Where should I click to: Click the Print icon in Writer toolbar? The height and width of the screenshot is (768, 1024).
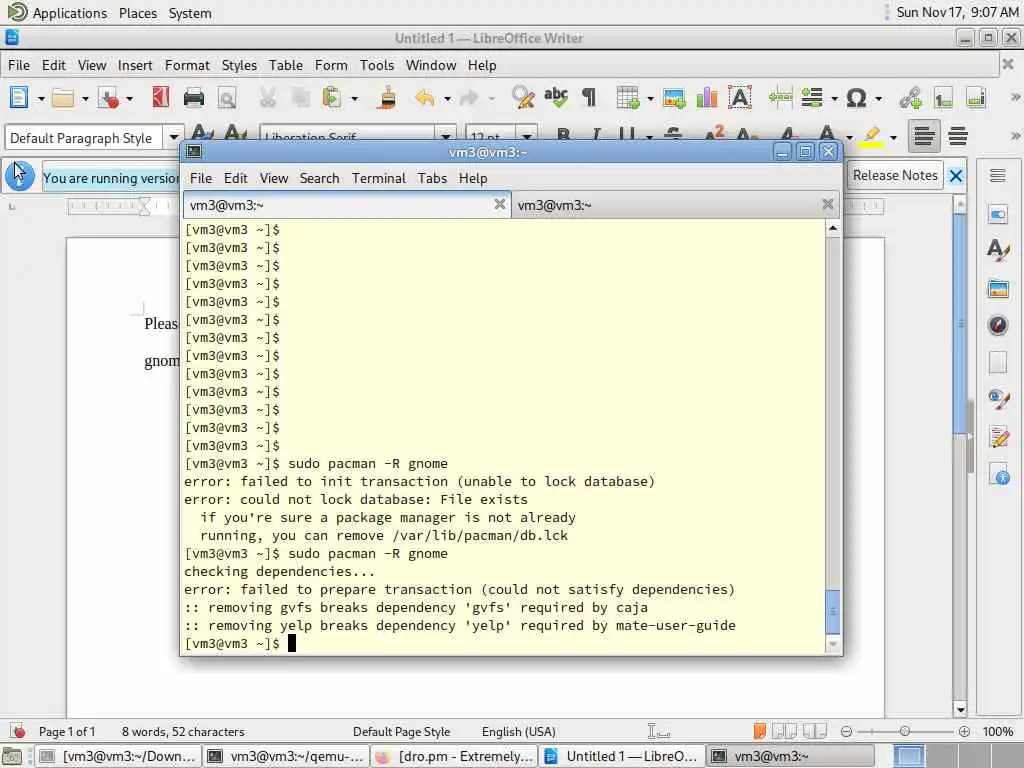pos(194,98)
